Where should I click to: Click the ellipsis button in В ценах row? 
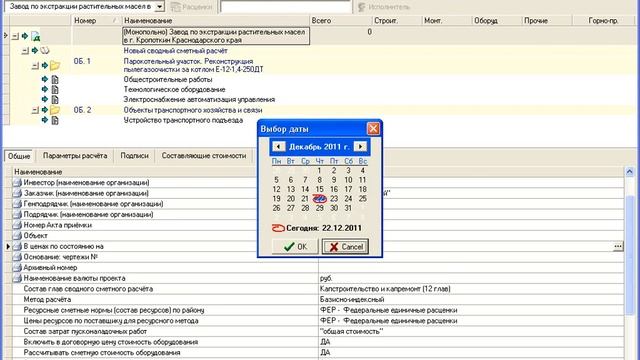click(x=618, y=246)
